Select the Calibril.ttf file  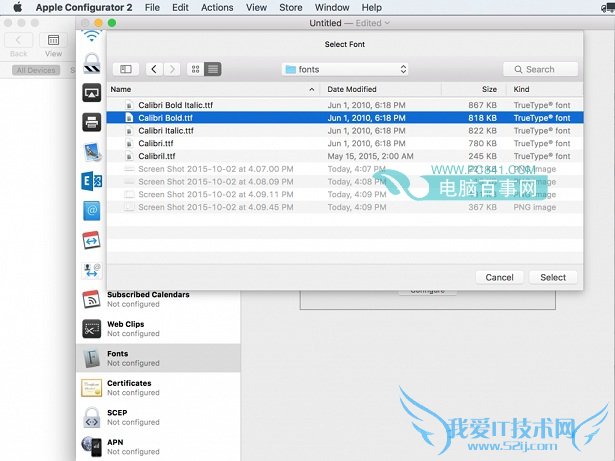[345, 156]
